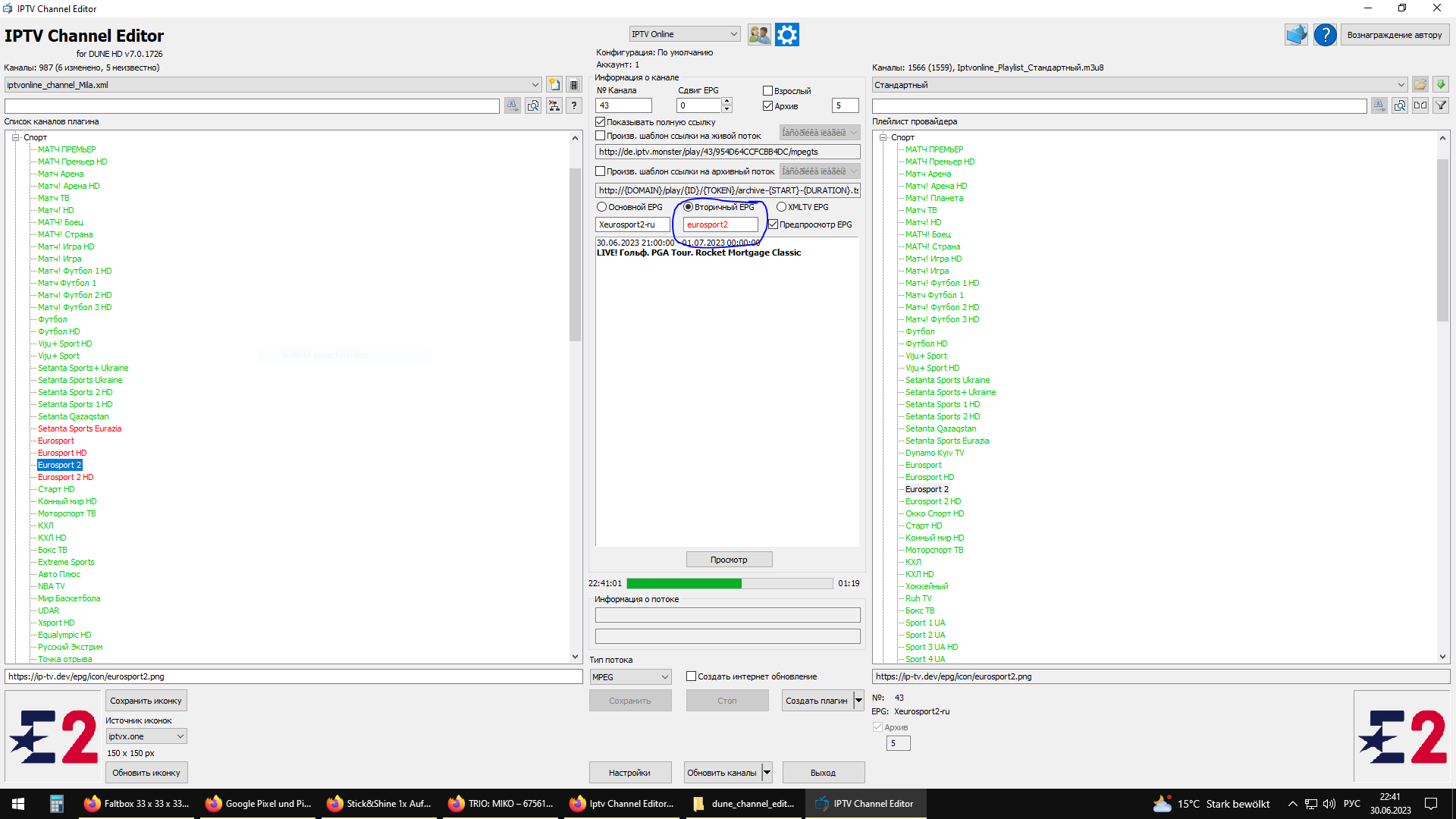
Task: Toggle the Взрослый (adult) checkbox
Action: pos(767,91)
